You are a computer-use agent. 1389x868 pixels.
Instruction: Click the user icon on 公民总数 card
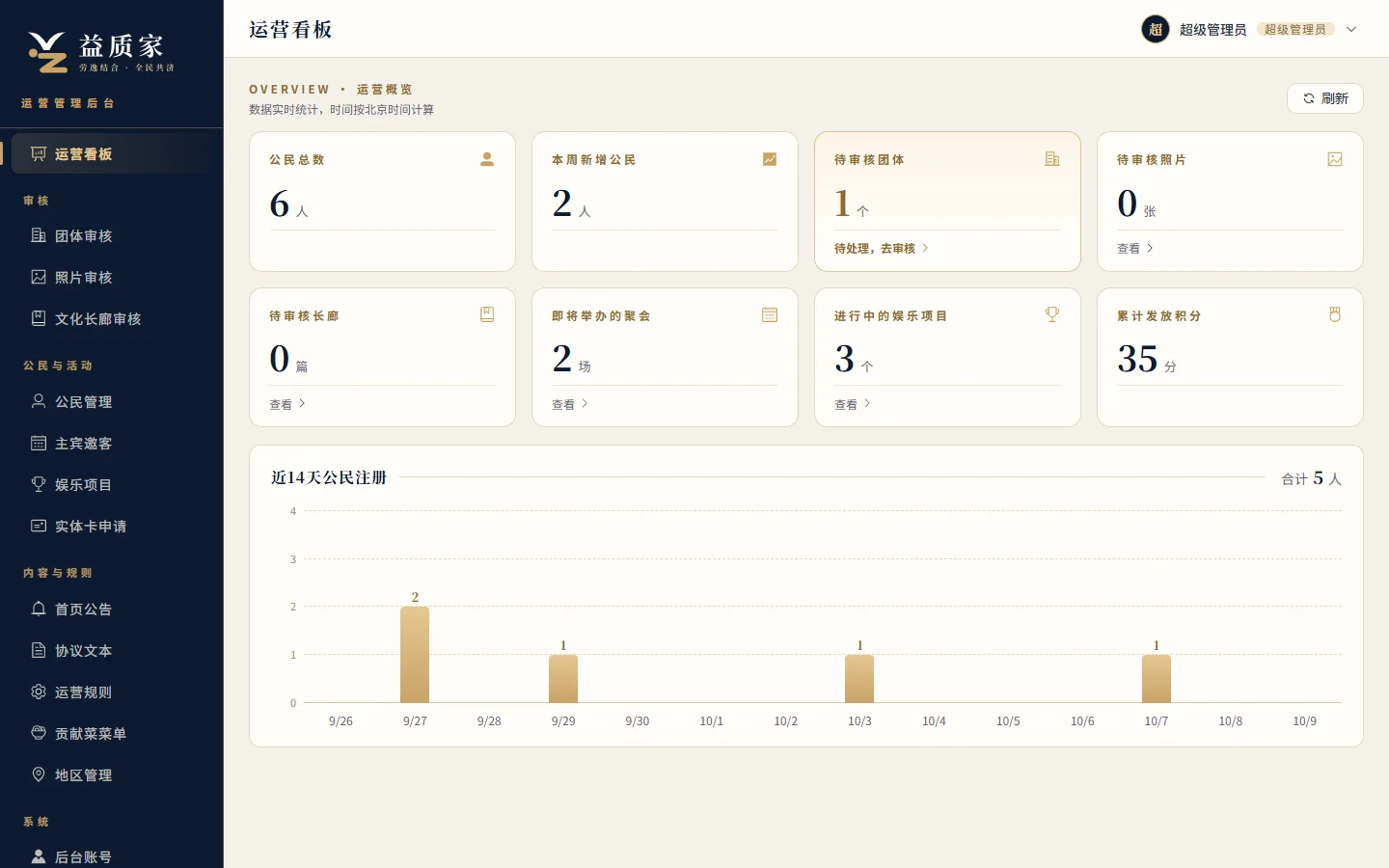pyautogui.click(x=487, y=159)
